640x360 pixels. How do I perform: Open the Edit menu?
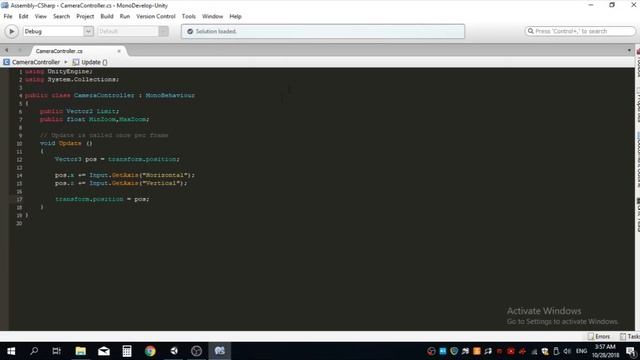tap(24, 16)
